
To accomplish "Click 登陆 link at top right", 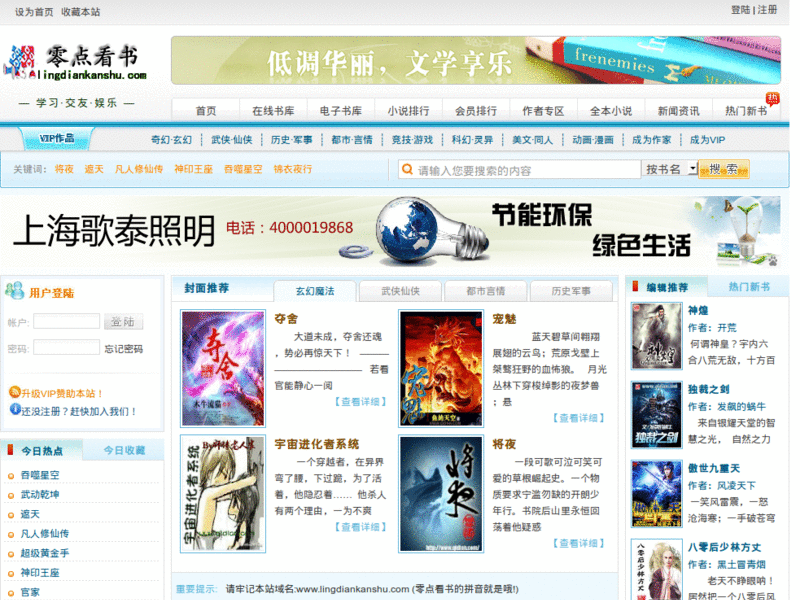I will pos(740,10).
